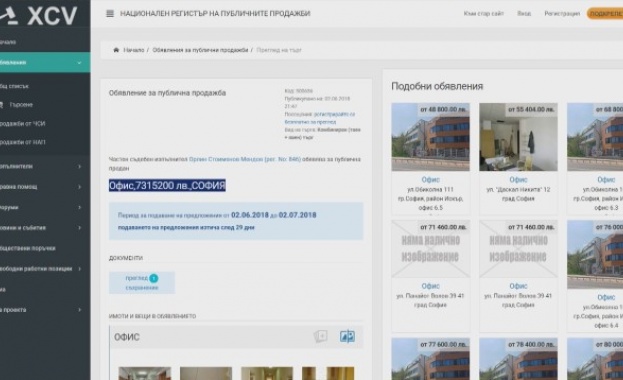
Task: Open Продажби от ЧСИ sidebar item
Action: point(23,124)
